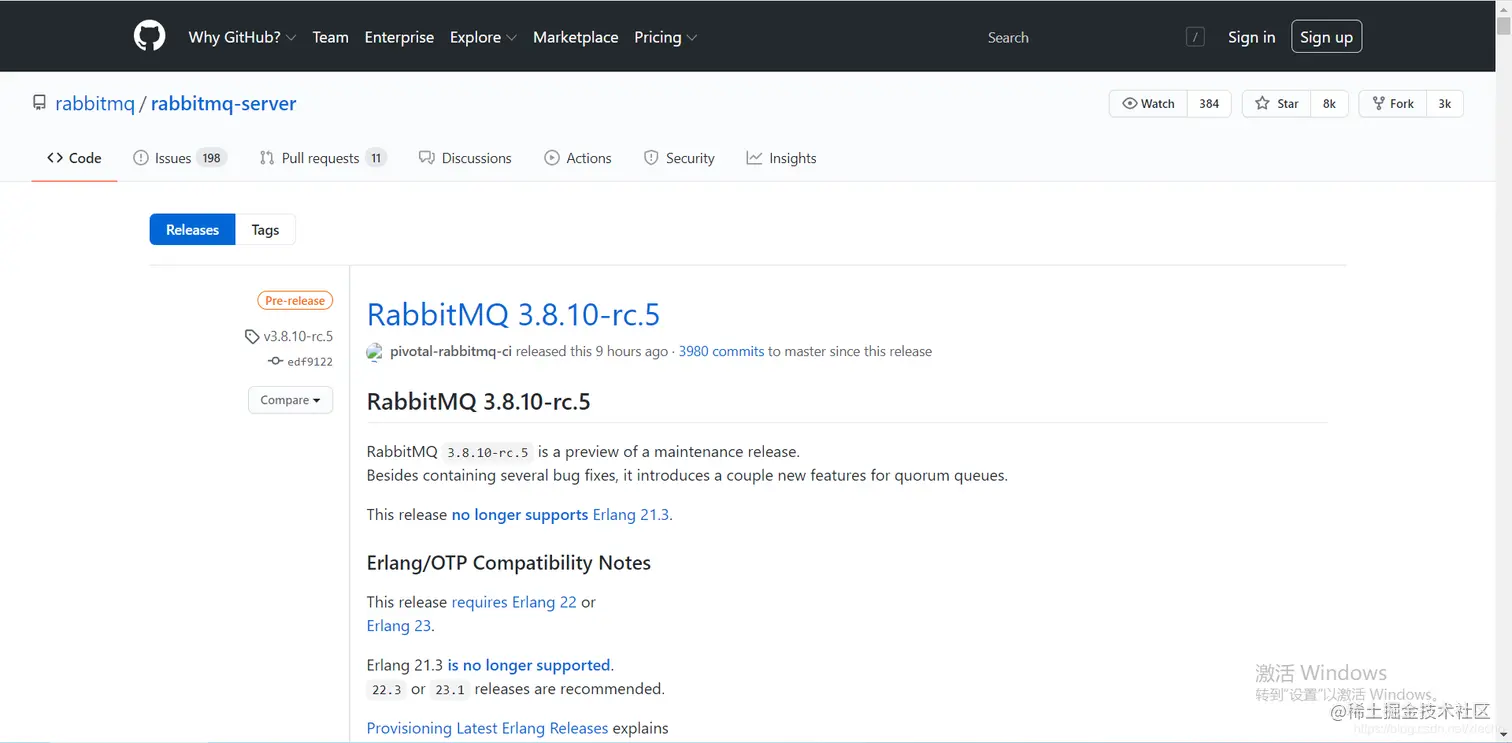Click the Insights graph icon
The width and height of the screenshot is (1512, 743).
click(x=754, y=158)
